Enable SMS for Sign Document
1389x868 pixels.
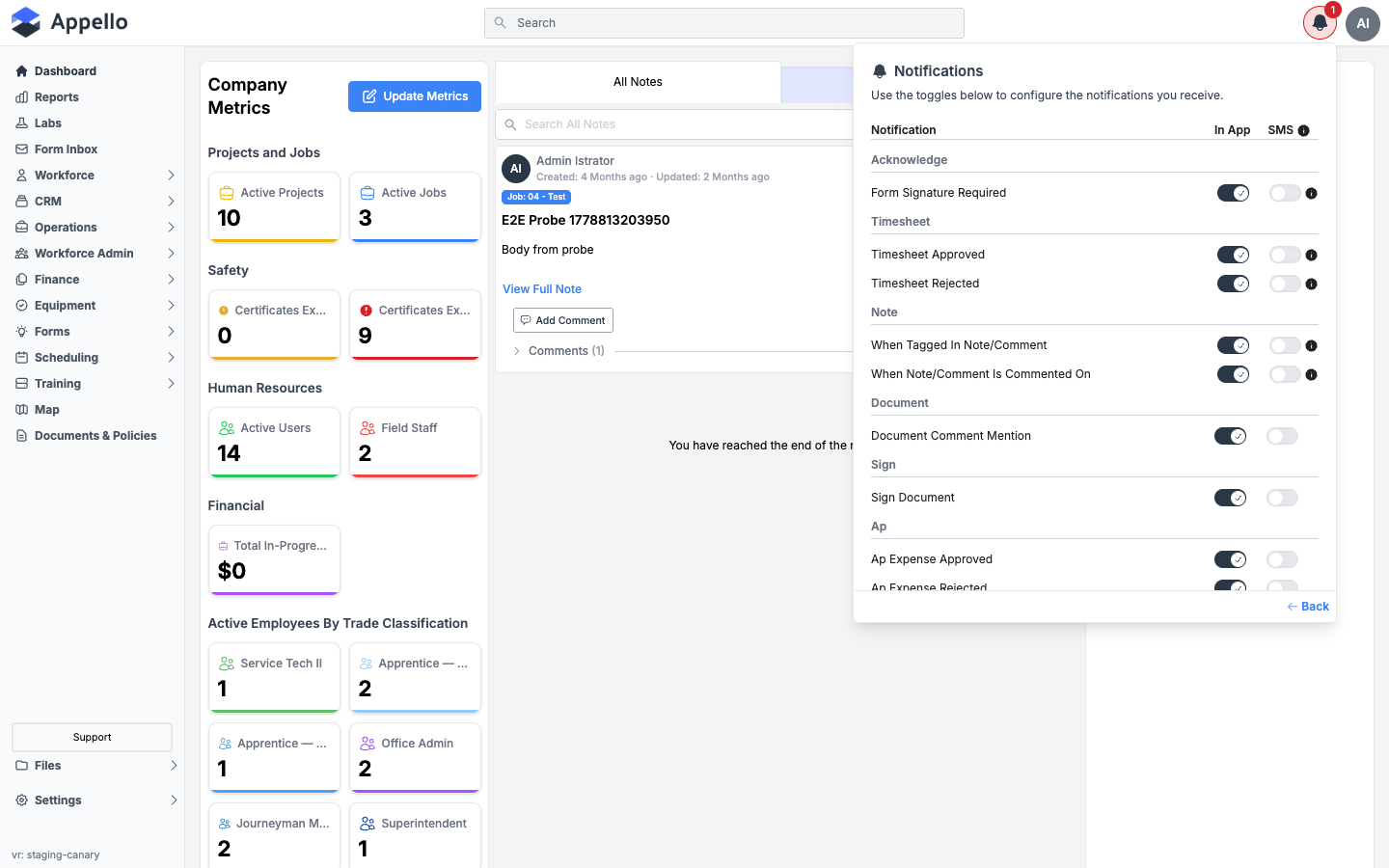click(1282, 498)
